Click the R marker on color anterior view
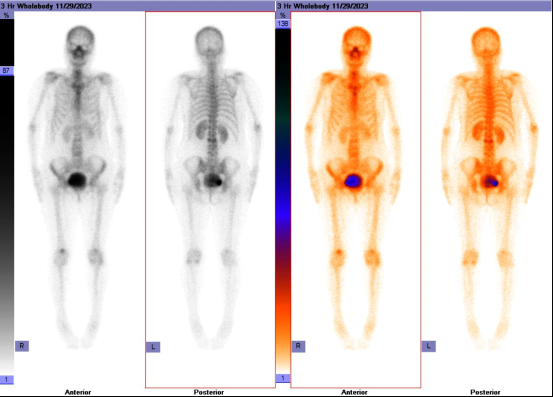This screenshot has width=554, height=397. [x=298, y=346]
